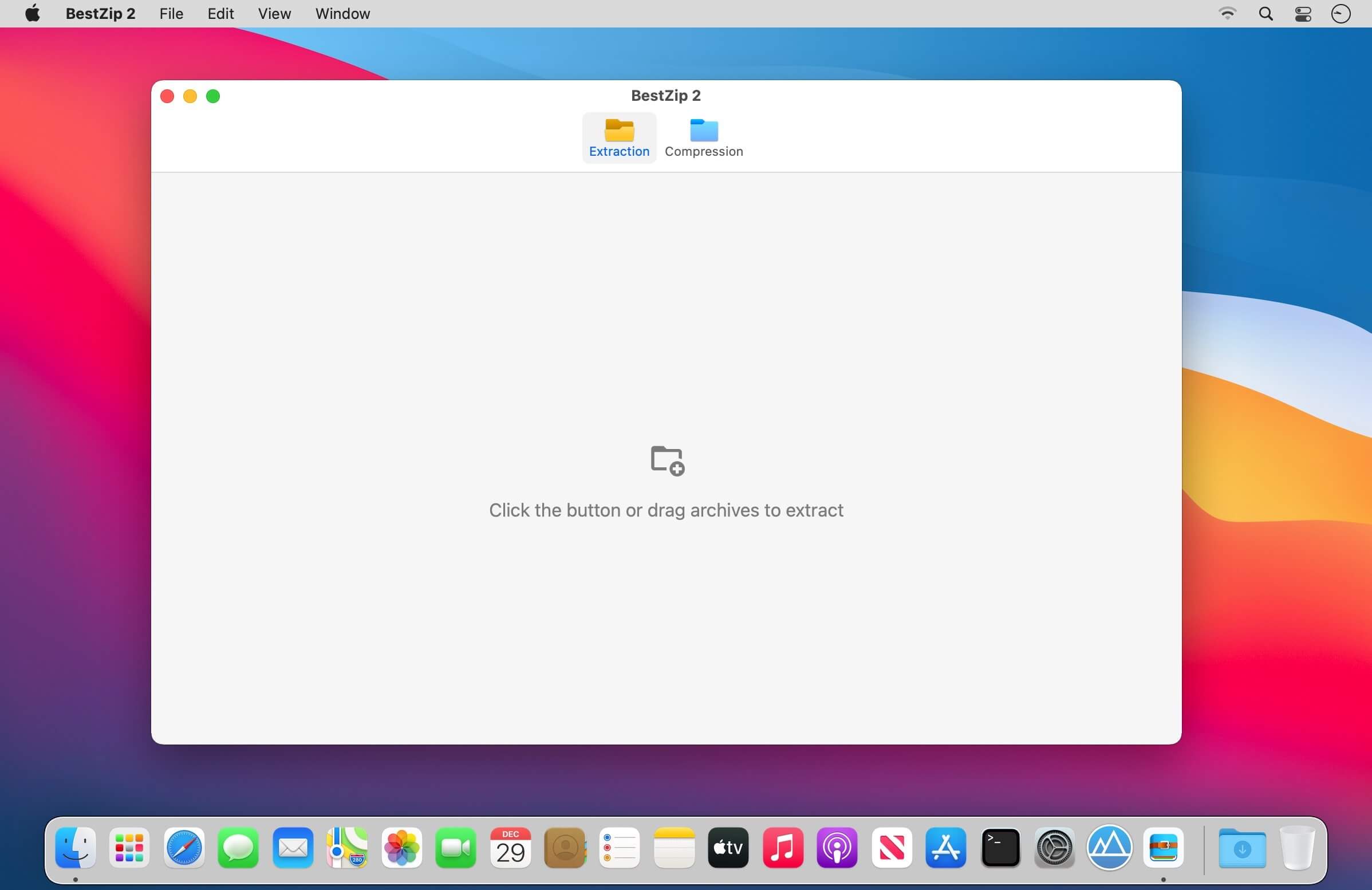Select the Extraction tab
Viewport: 1372px width, 890px height.
click(618, 139)
